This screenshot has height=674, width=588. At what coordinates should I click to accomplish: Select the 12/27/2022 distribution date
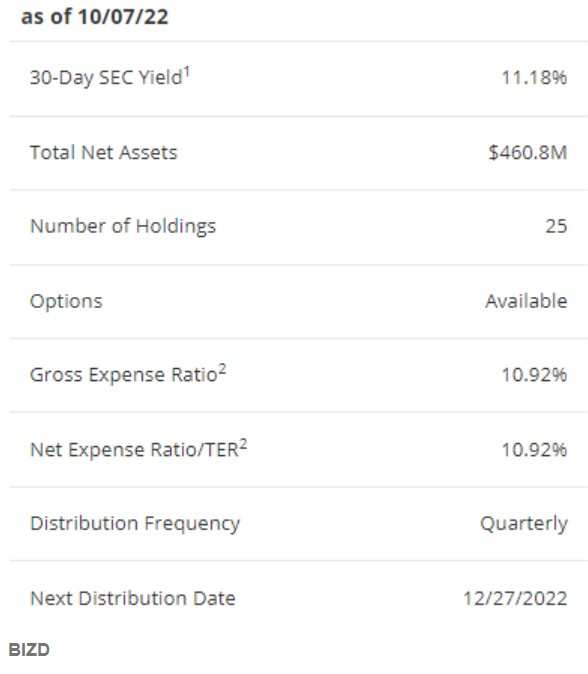click(x=515, y=598)
